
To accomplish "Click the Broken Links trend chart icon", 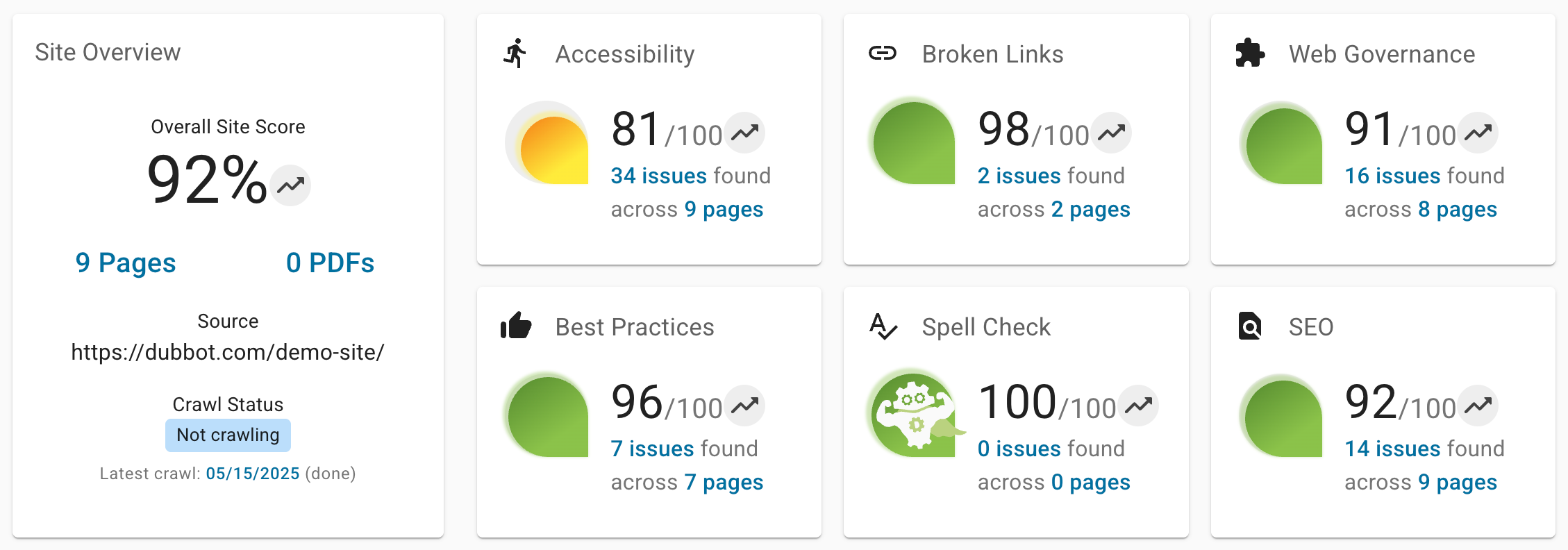I will coord(1110,132).
